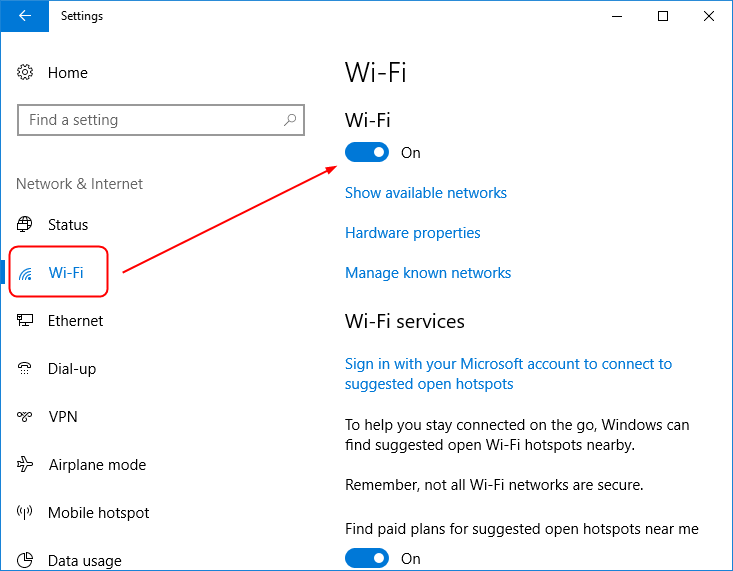The height and width of the screenshot is (571, 733).
Task: Click the Dial-up icon
Action: [26, 369]
